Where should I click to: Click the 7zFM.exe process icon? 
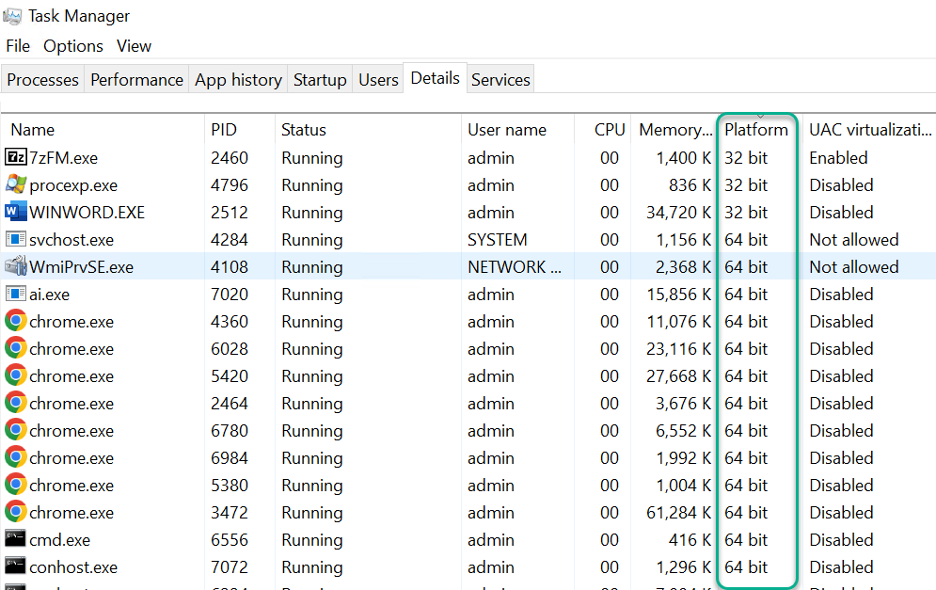[x=16, y=158]
